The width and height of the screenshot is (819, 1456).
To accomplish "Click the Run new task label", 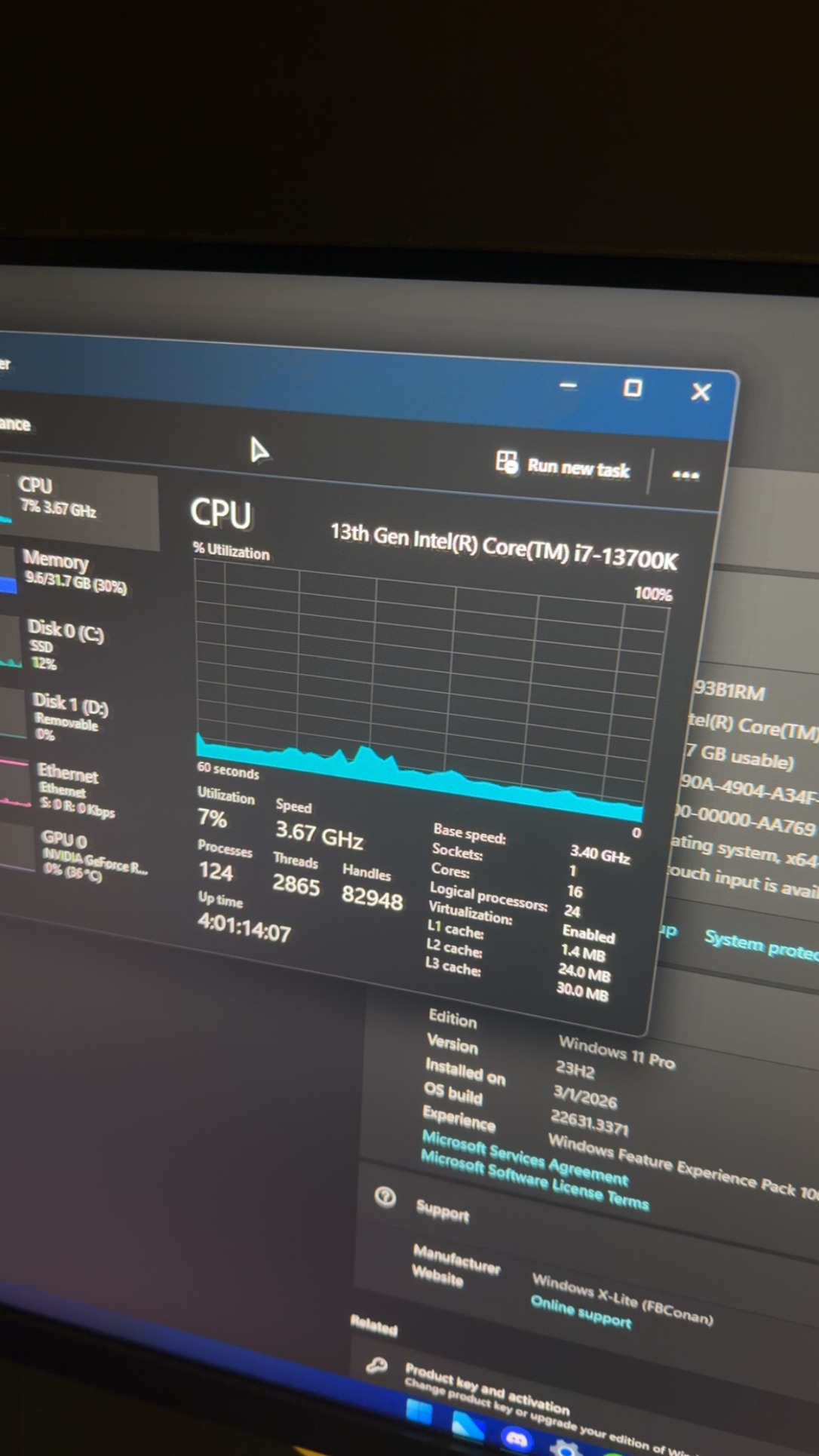I will [578, 469].
